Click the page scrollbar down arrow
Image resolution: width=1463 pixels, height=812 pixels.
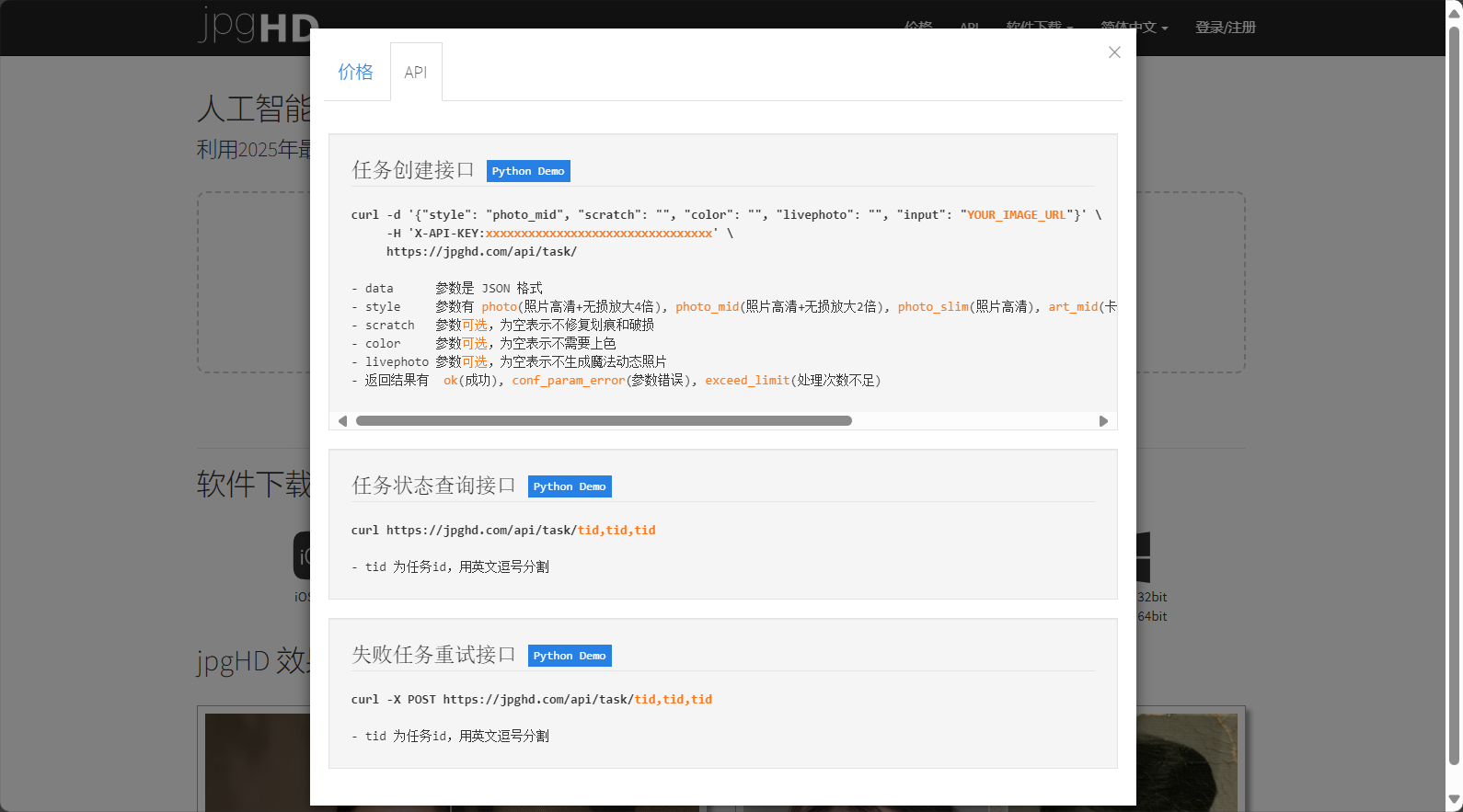[1454, 801]
